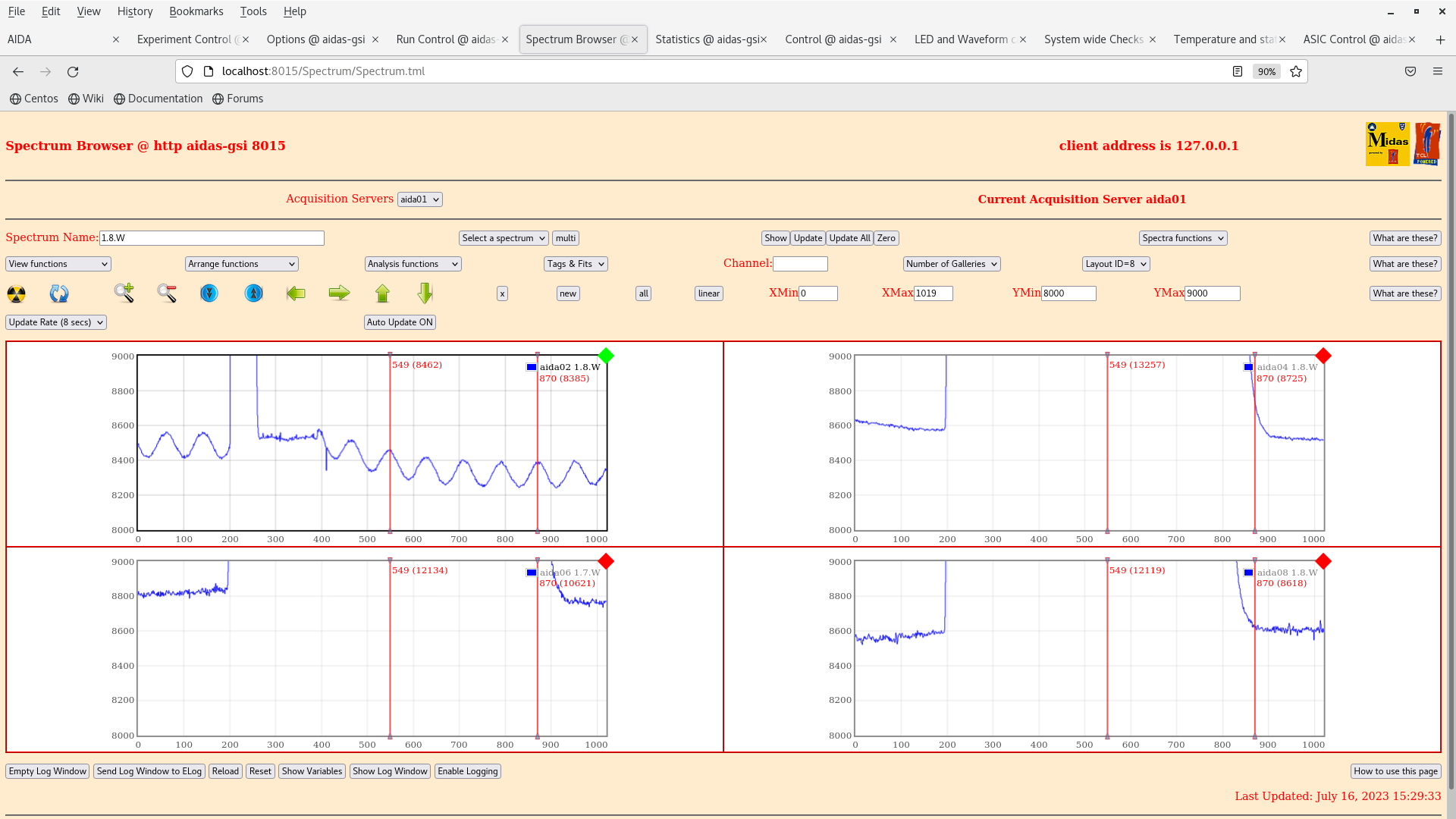Click the green right arrow icon

click(x=339, y=293)
